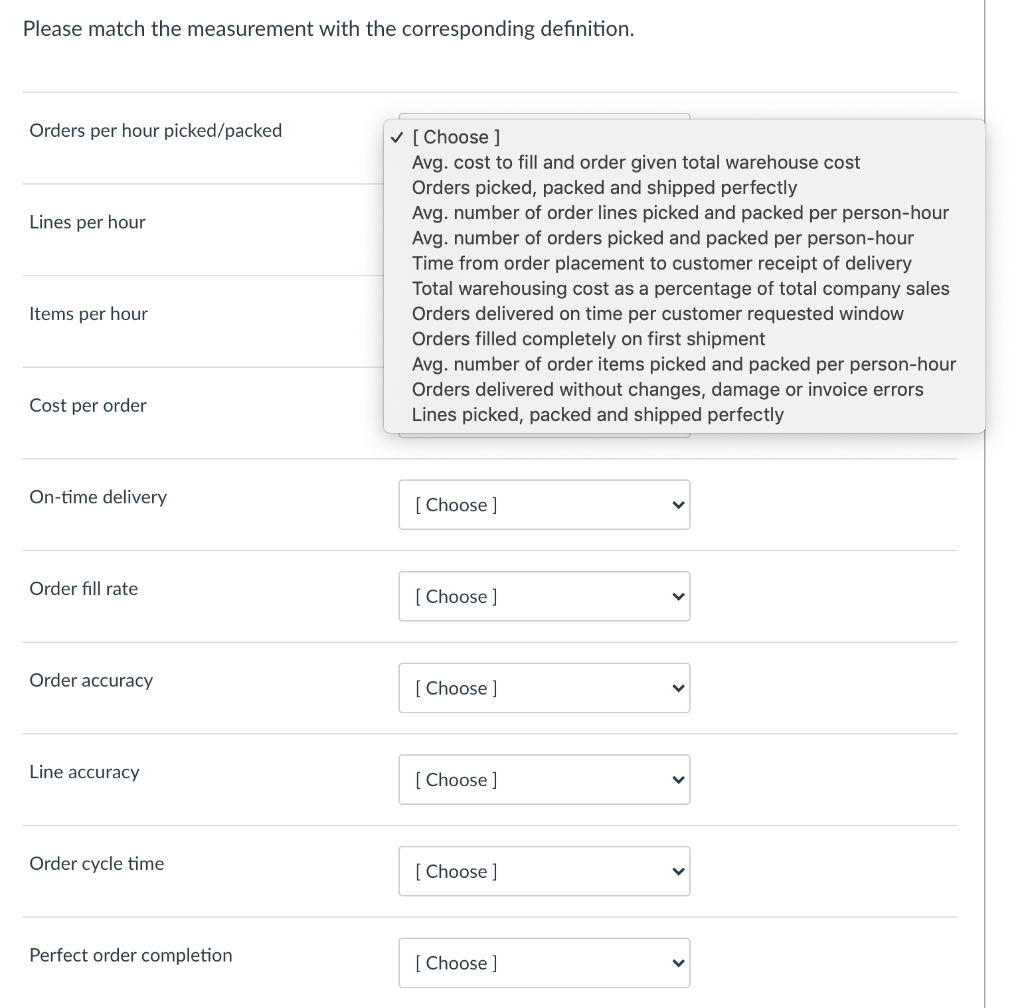
Task: Expand the Order cycle time dropdown
Action: coord(543,871)
